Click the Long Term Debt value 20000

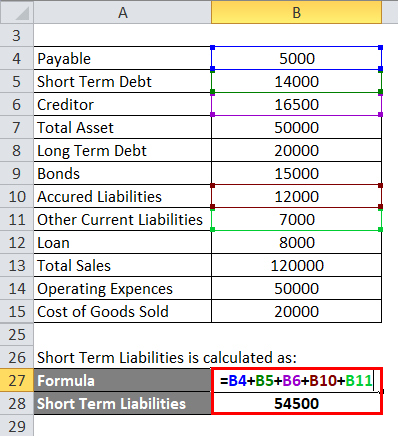[296, 150]
